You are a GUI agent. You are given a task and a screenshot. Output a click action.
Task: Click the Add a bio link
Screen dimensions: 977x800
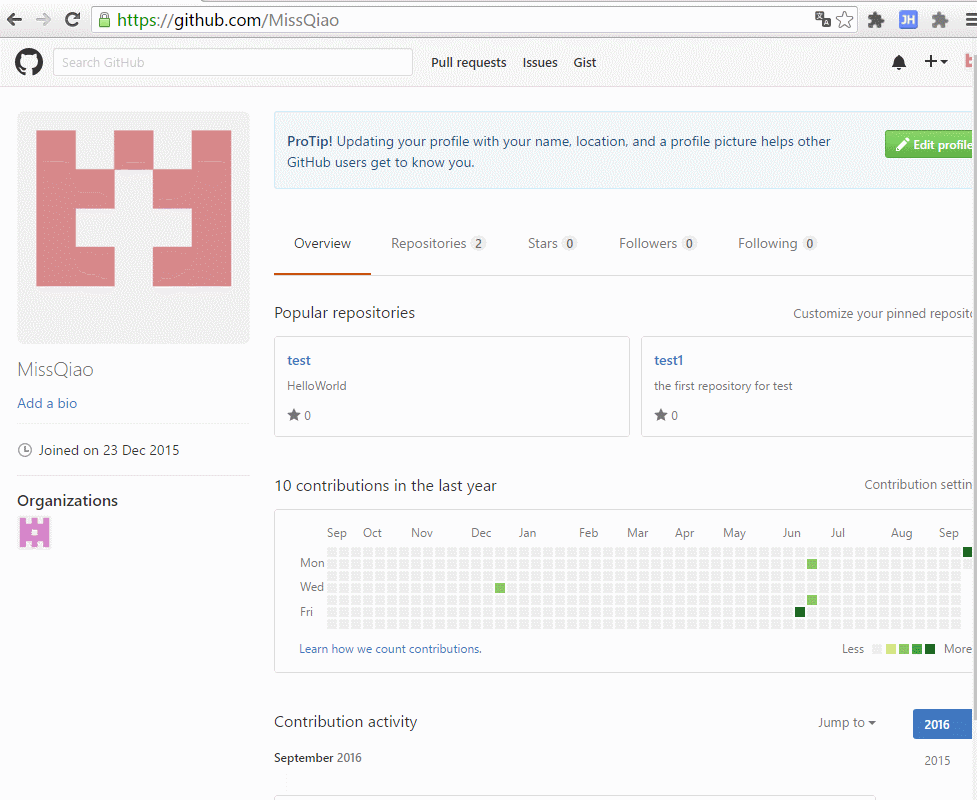click(47, 404)
